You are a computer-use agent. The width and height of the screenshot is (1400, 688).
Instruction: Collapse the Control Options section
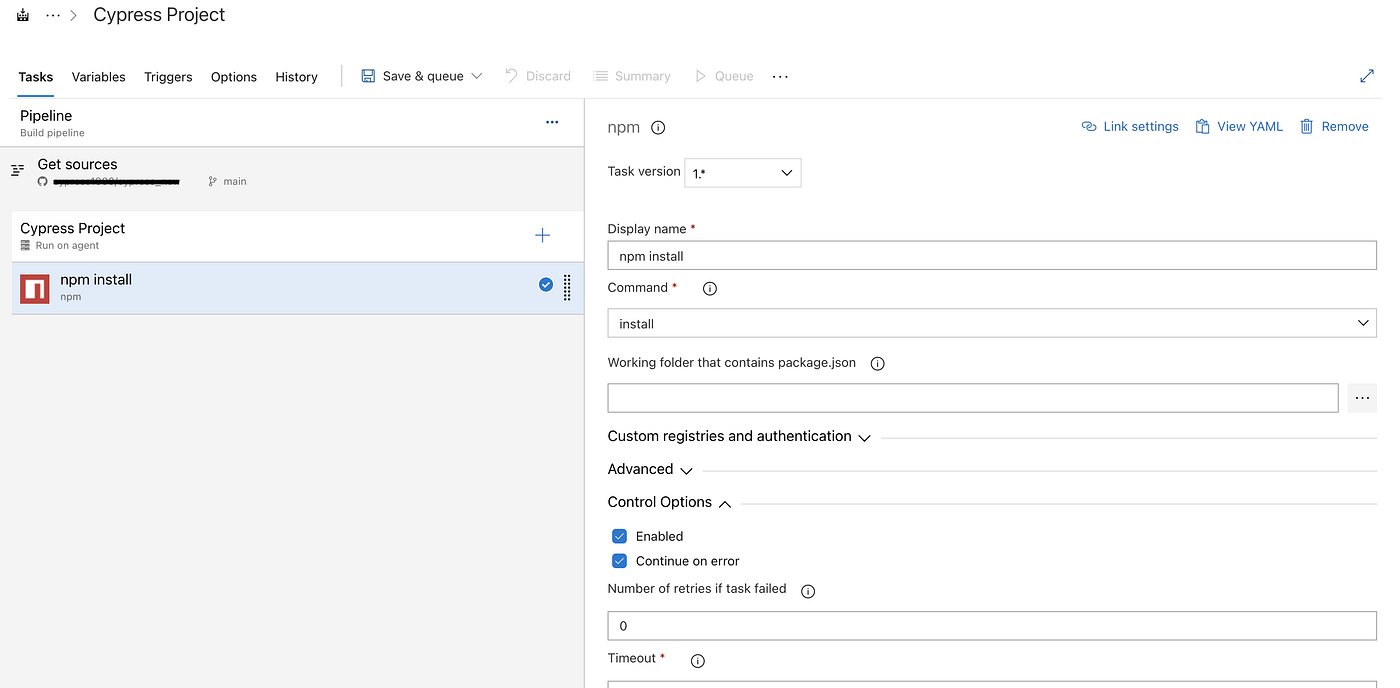(x=670, y=502)
